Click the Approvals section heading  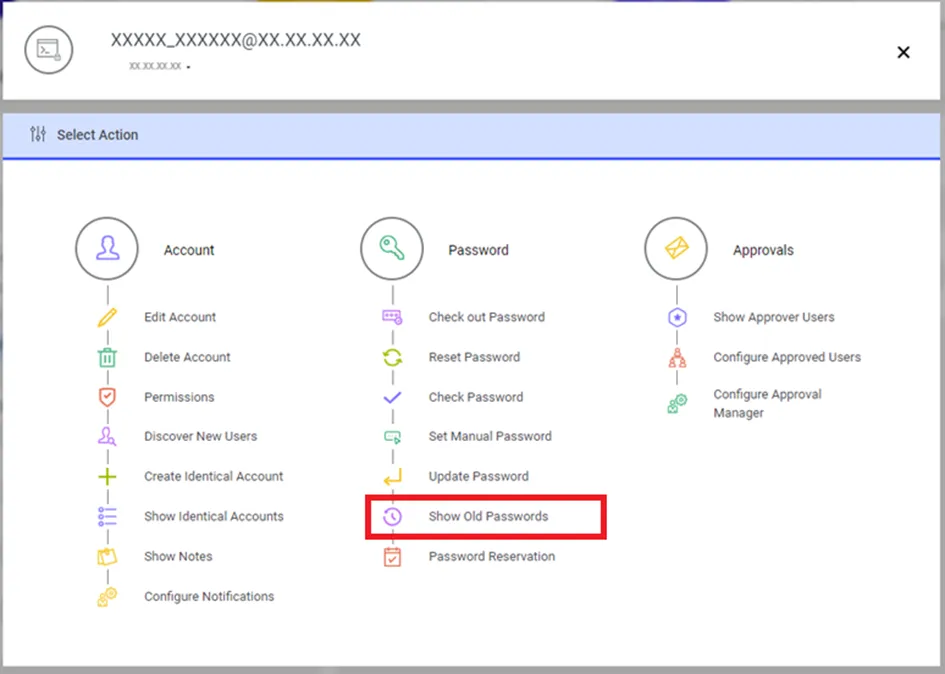[x=763, y=250]
